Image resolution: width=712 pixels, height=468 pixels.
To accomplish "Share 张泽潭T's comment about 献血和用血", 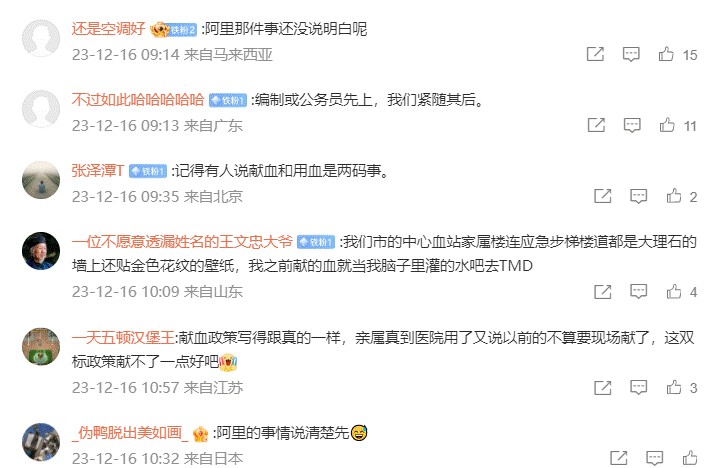I will [603, 196].
